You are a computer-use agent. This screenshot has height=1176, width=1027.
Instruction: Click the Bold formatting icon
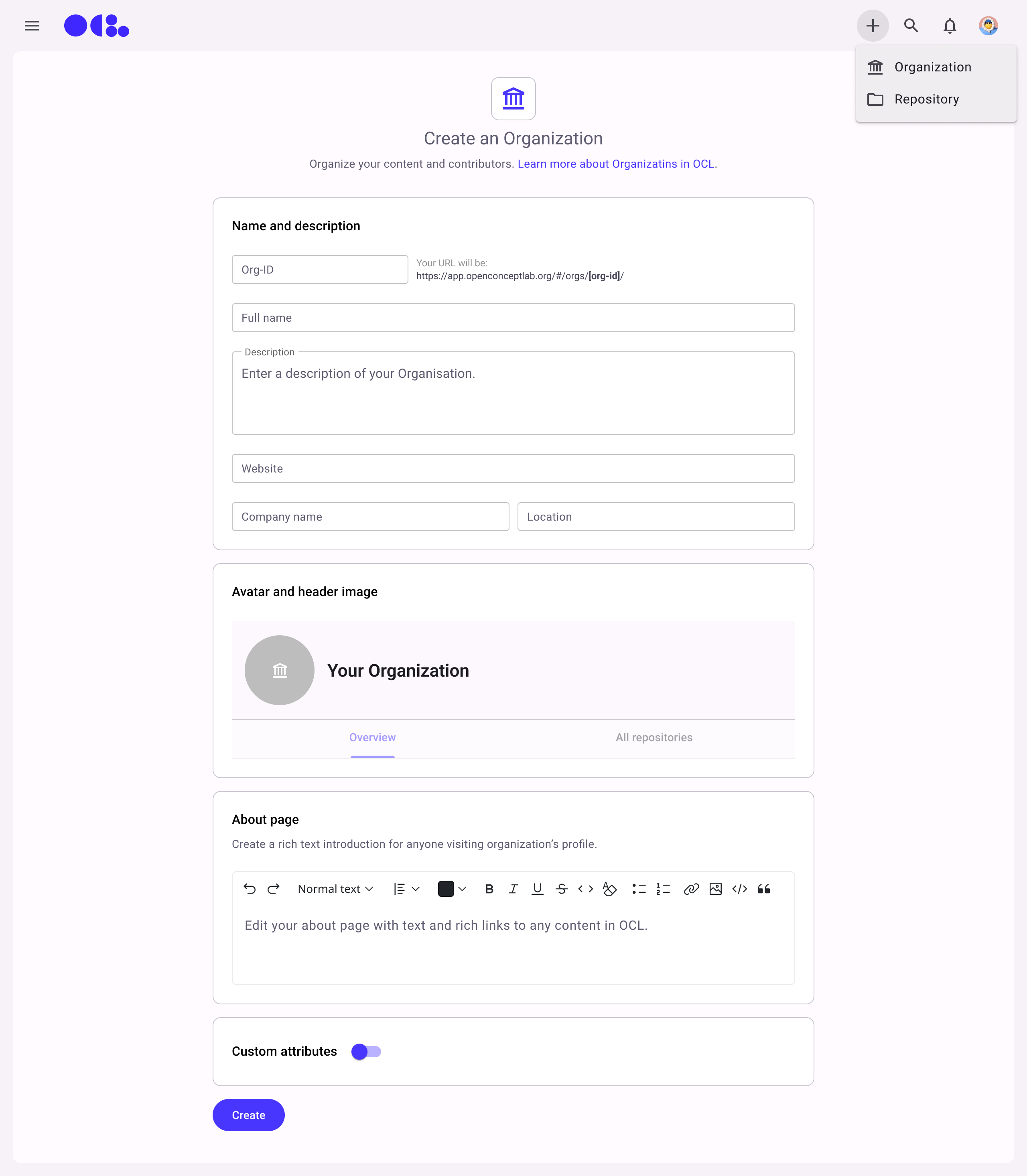coord(489,889)
